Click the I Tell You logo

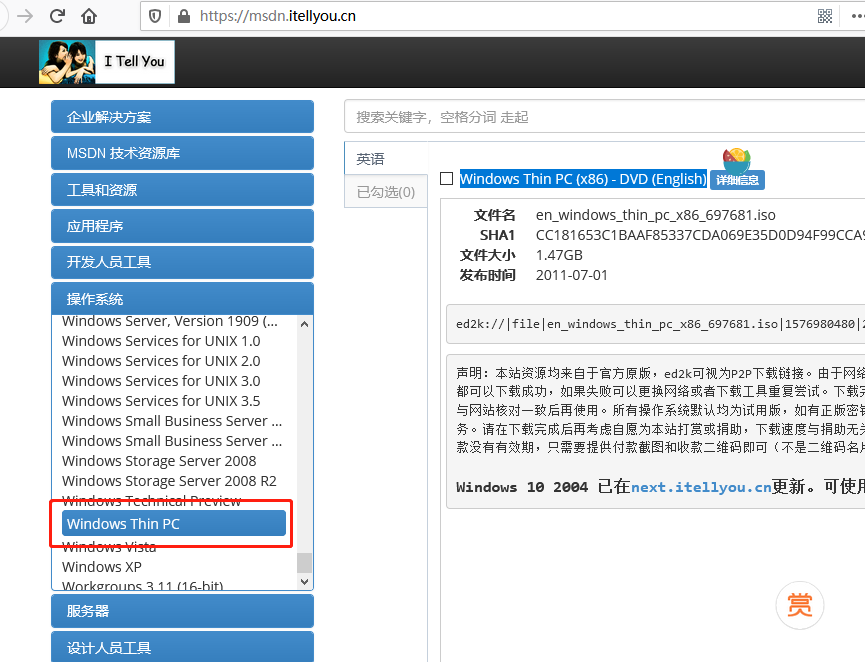click(107, 62)
